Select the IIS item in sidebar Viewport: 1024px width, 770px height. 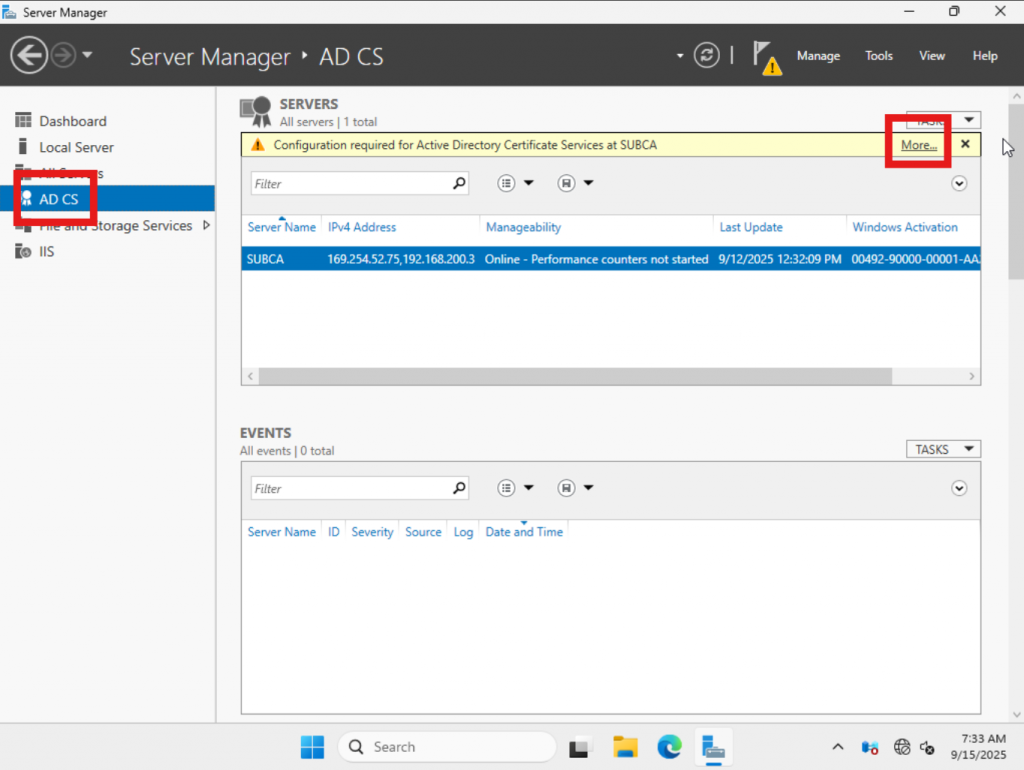click(47, 251)
